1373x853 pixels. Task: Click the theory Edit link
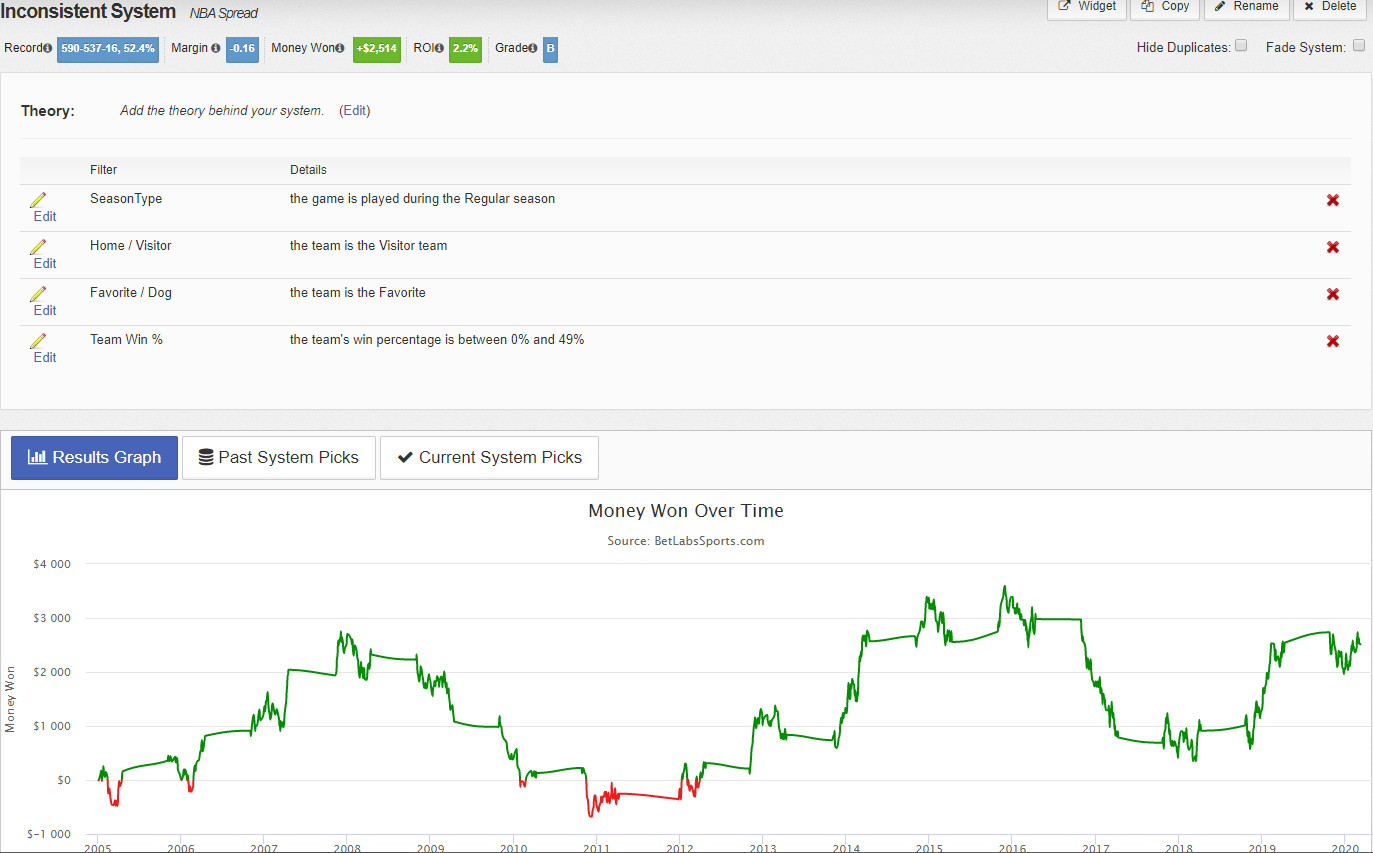(x=355, y=111)
